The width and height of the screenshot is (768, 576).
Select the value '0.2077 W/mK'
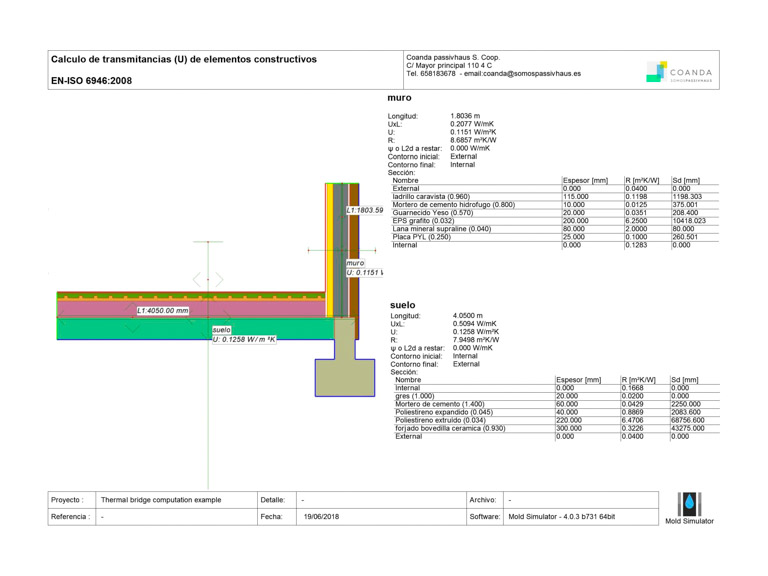click(472, 124)
